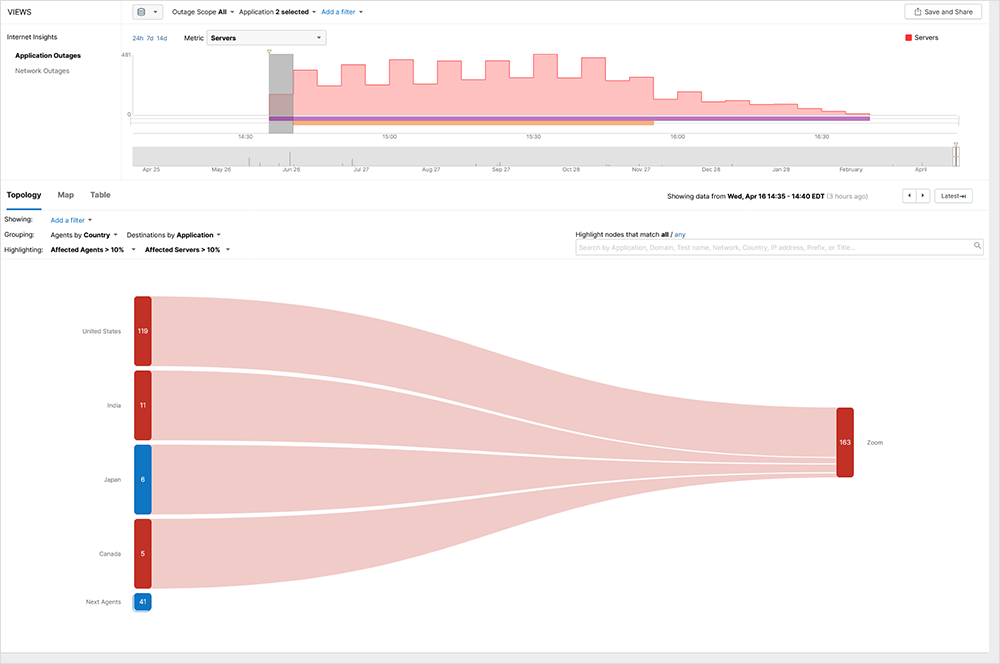Switch to the Map tab
The height and width of the screenshot is (664, 1000).
tap(66, 195)
